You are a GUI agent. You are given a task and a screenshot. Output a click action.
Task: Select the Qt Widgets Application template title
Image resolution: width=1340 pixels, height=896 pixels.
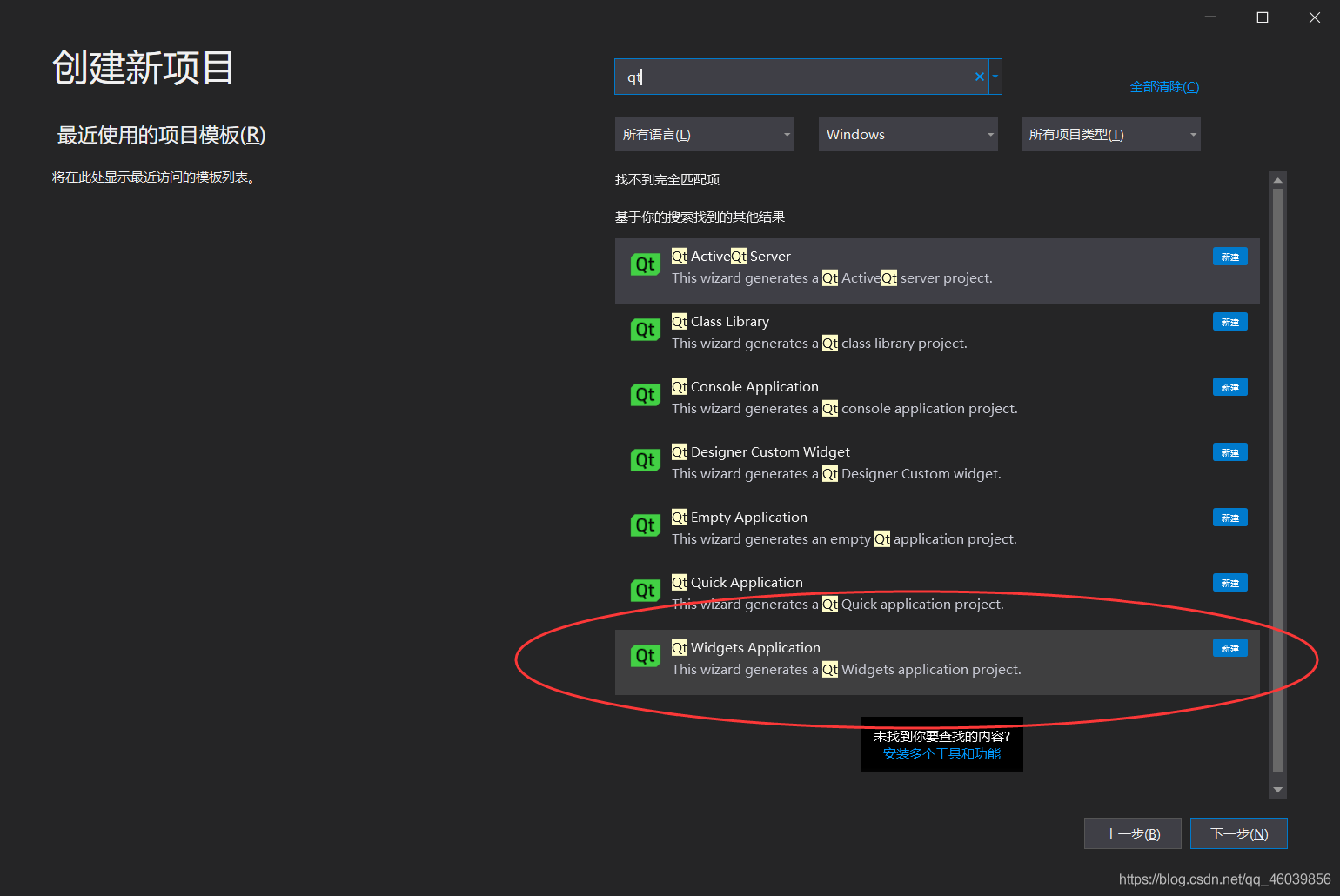[746, 648]
